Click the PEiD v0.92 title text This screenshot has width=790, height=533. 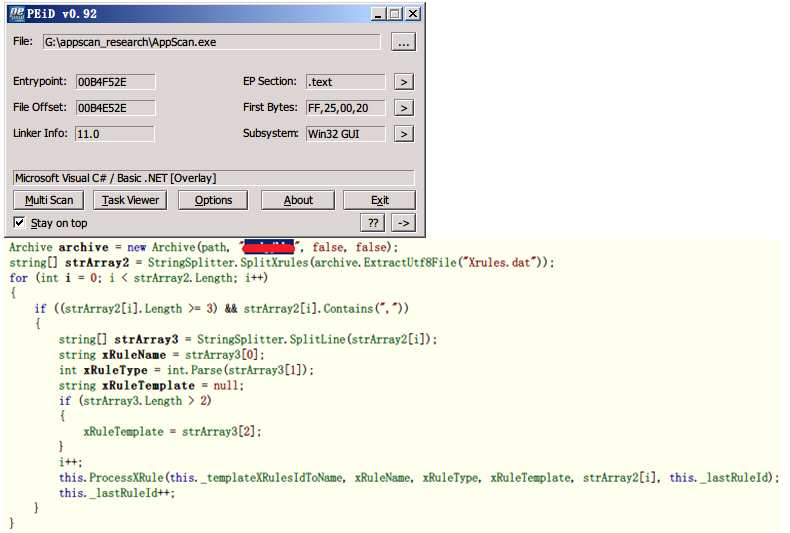(61, 14)
